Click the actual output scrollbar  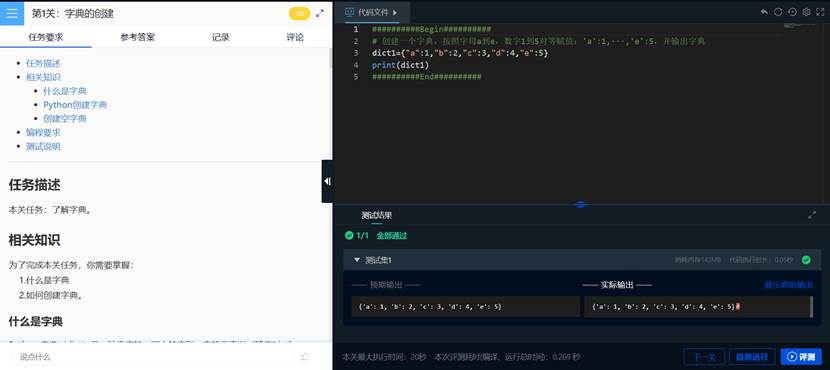[x=811, y=306]
